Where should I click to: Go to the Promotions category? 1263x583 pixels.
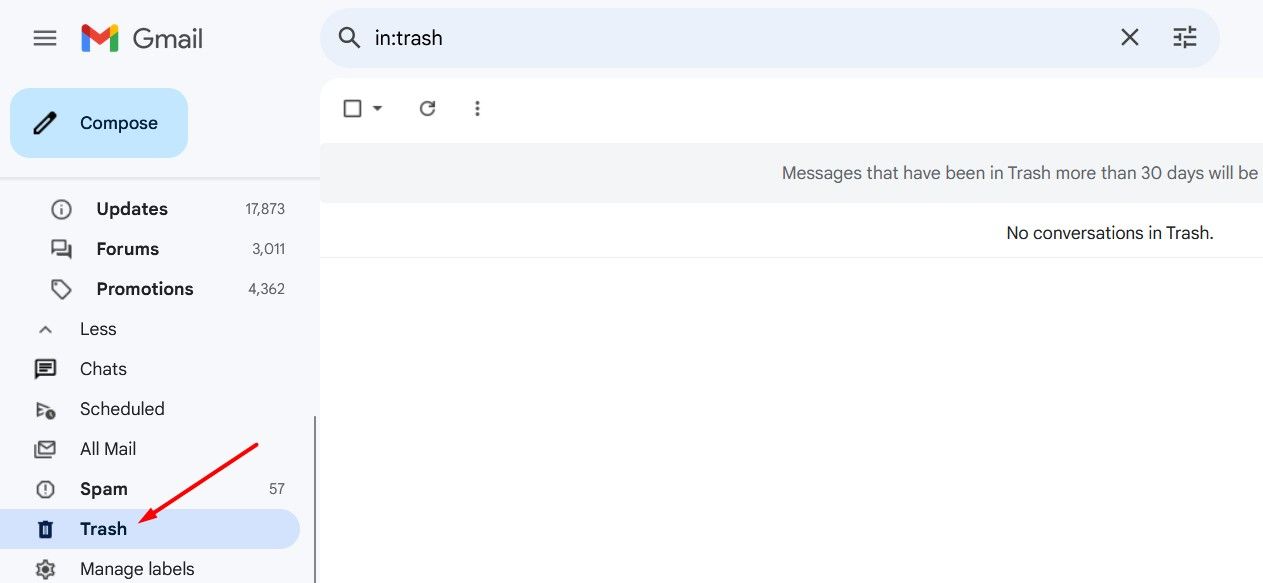[x=144, y=289]
